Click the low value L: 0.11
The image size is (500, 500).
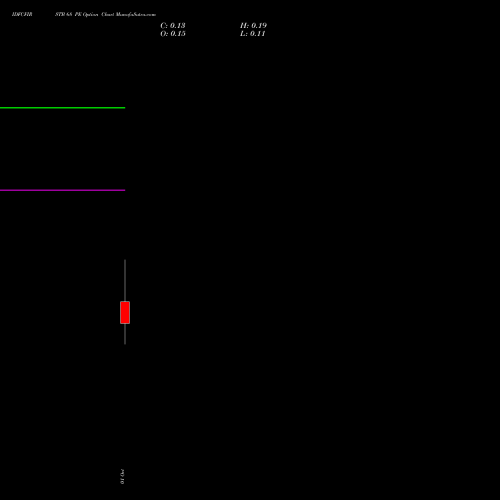coord(253,34)
